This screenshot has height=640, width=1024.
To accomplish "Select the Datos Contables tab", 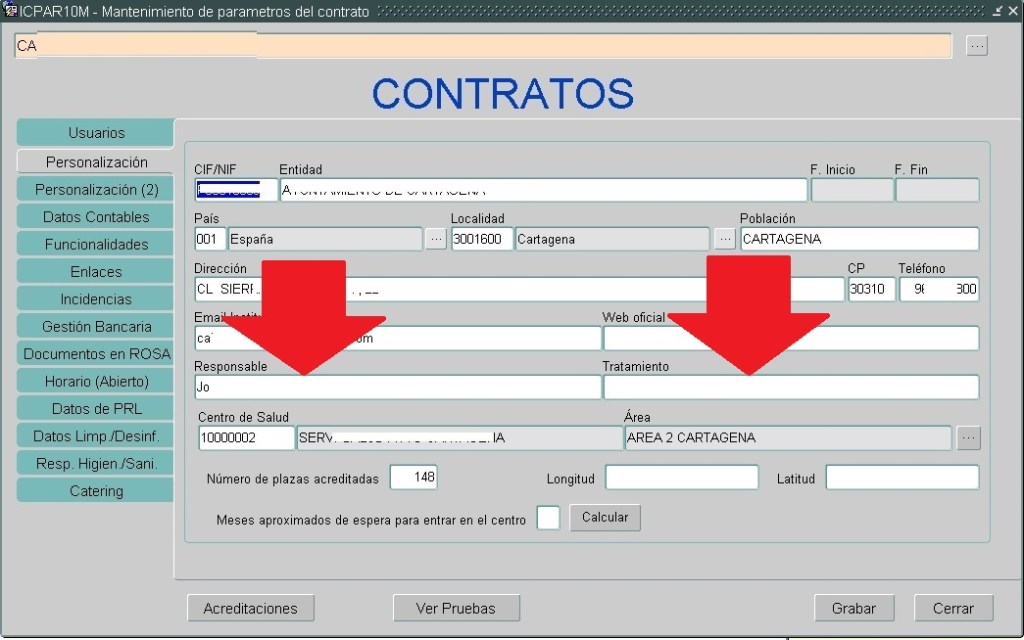I will (x=96, y=217).
